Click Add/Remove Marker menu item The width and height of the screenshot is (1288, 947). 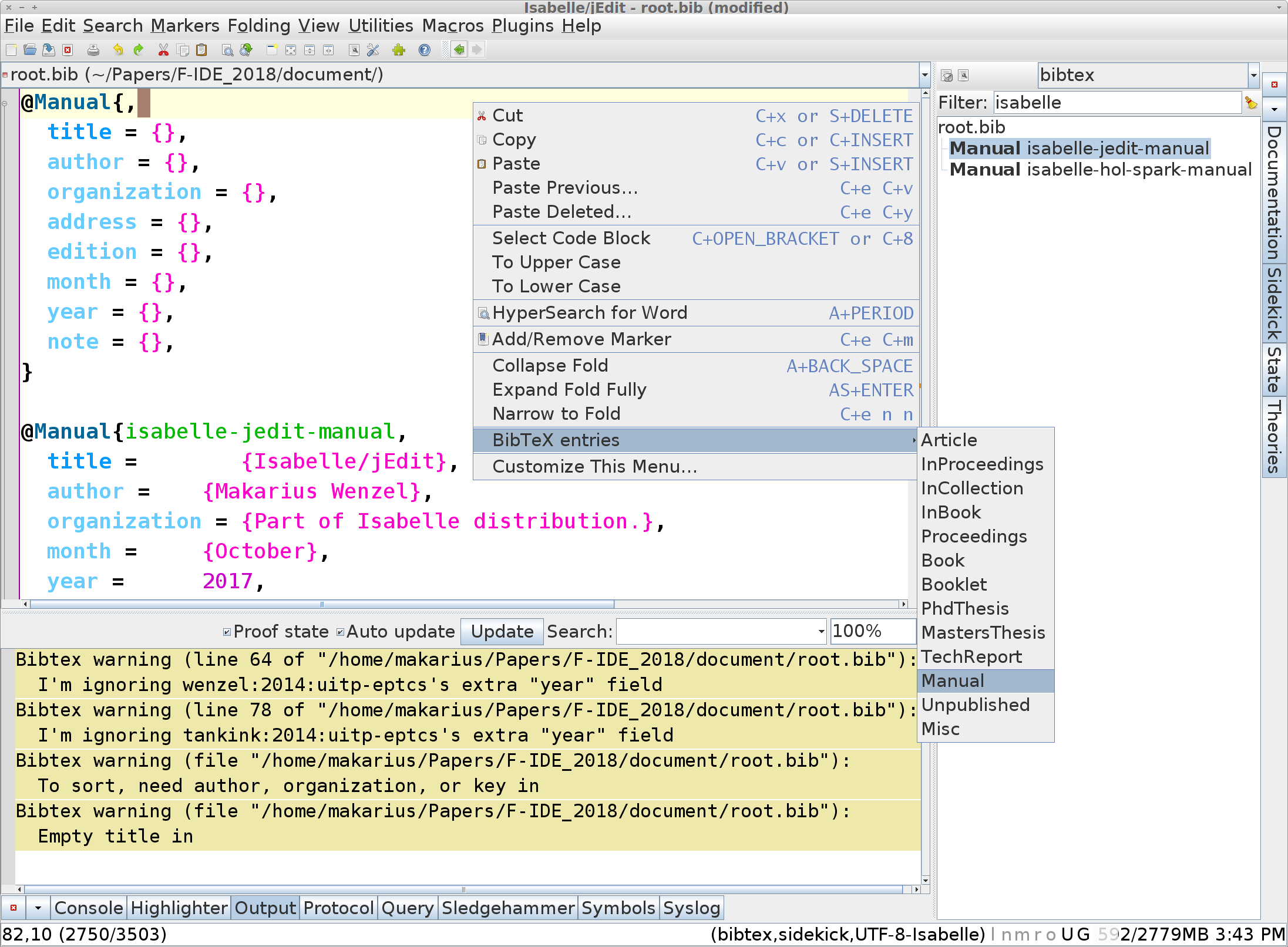coord(696,339)
